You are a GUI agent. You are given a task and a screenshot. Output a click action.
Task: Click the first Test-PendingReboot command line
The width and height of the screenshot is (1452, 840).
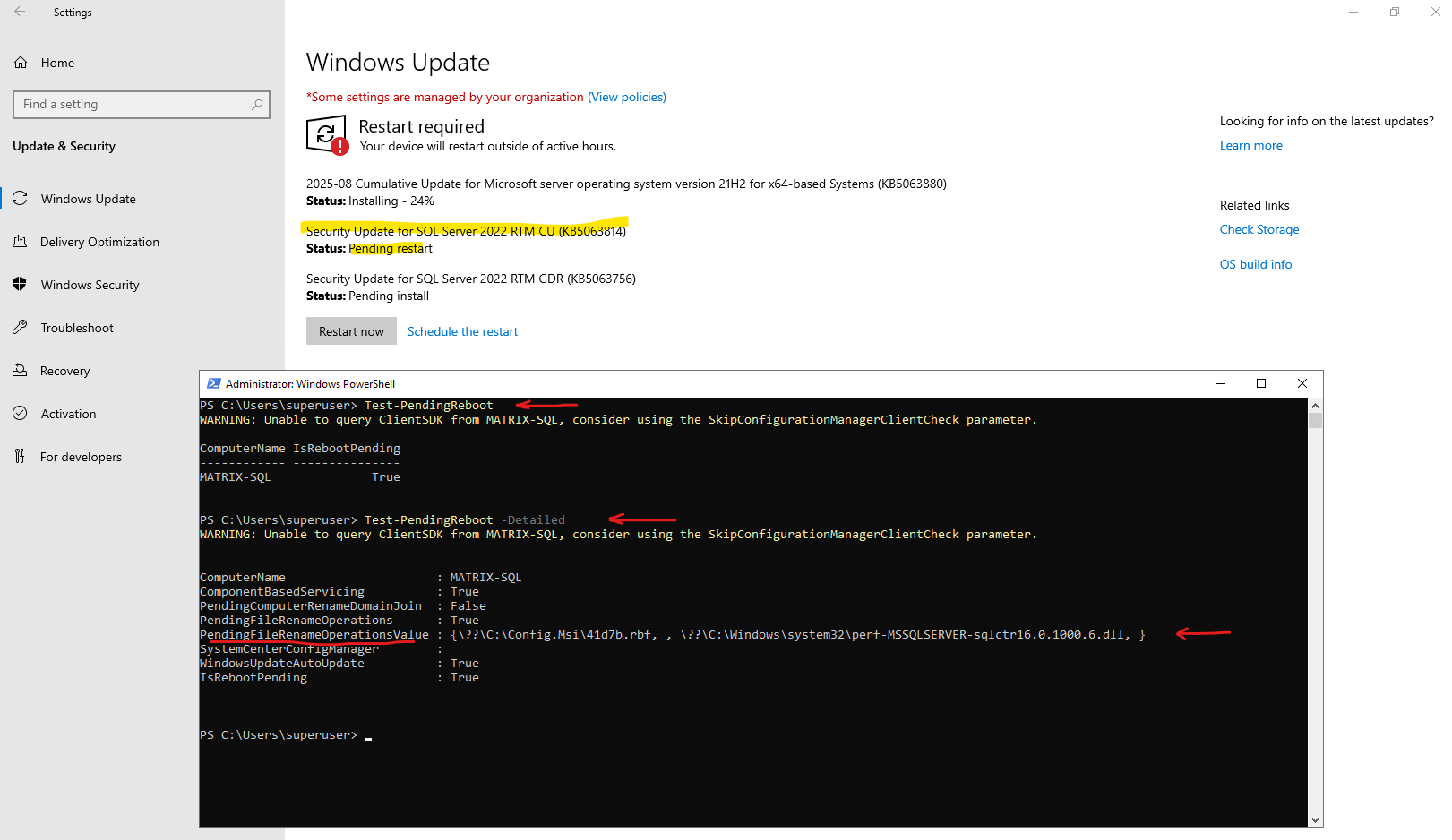[346, 406]
